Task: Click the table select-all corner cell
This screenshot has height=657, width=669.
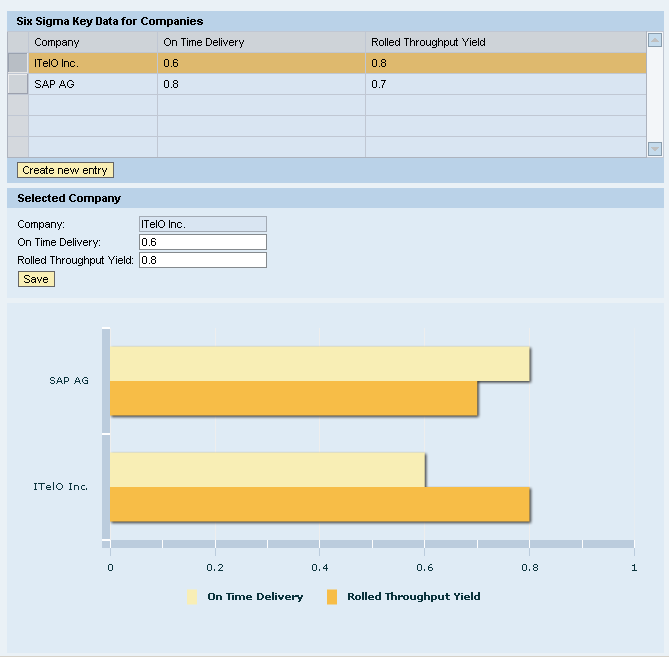Action: click(x=18, y=42)
